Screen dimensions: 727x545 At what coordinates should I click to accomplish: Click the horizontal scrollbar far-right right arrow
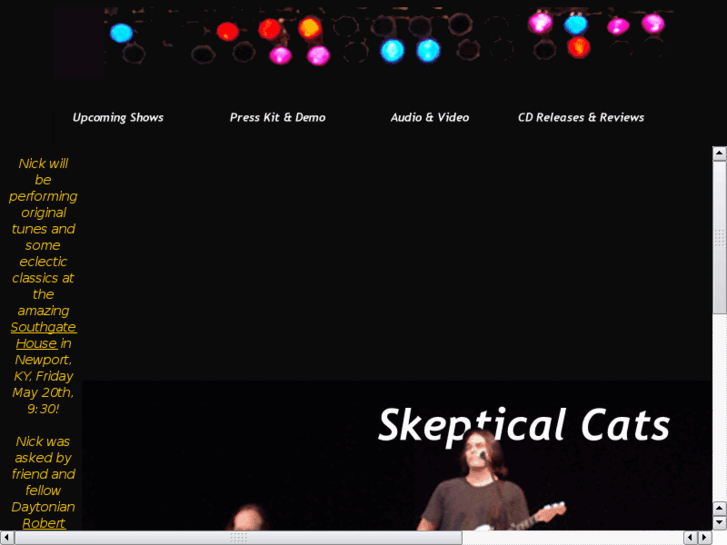[705, 537]
